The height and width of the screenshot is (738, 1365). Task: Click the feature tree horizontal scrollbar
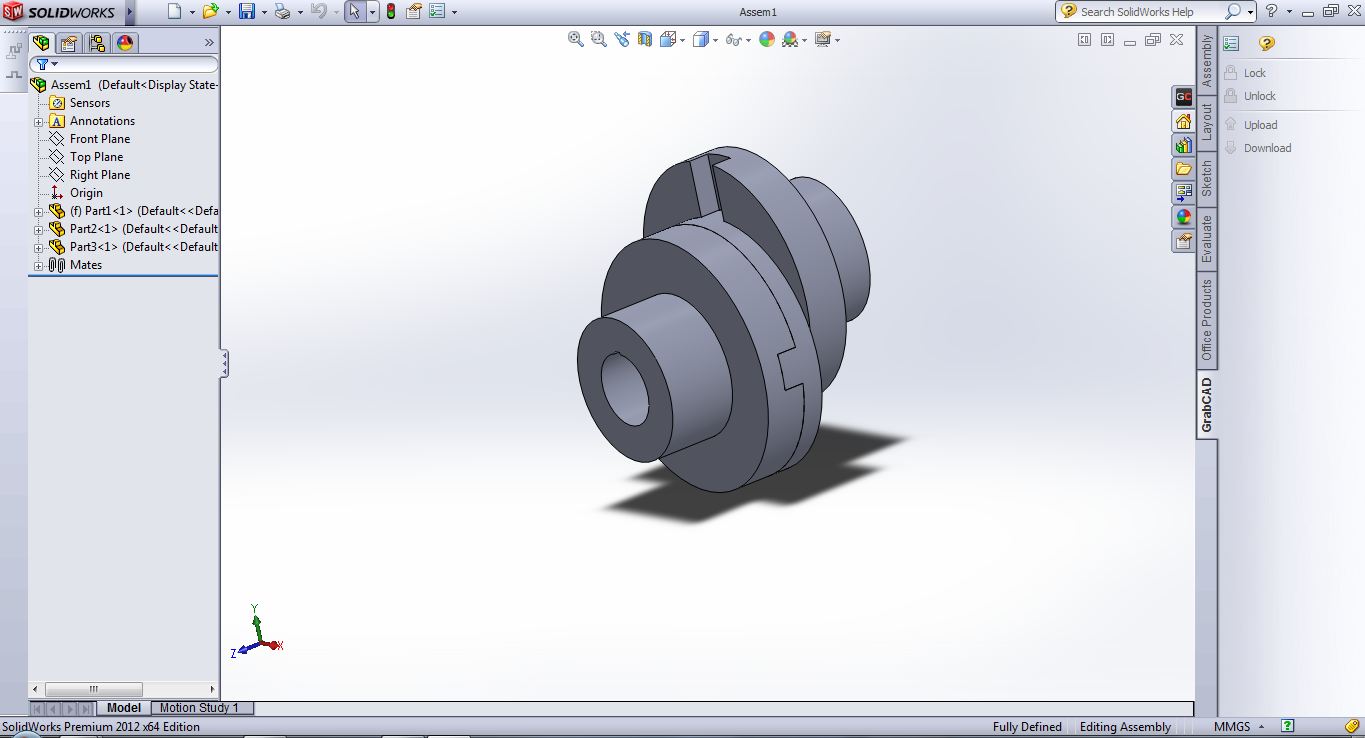click(x=124, y=689)
